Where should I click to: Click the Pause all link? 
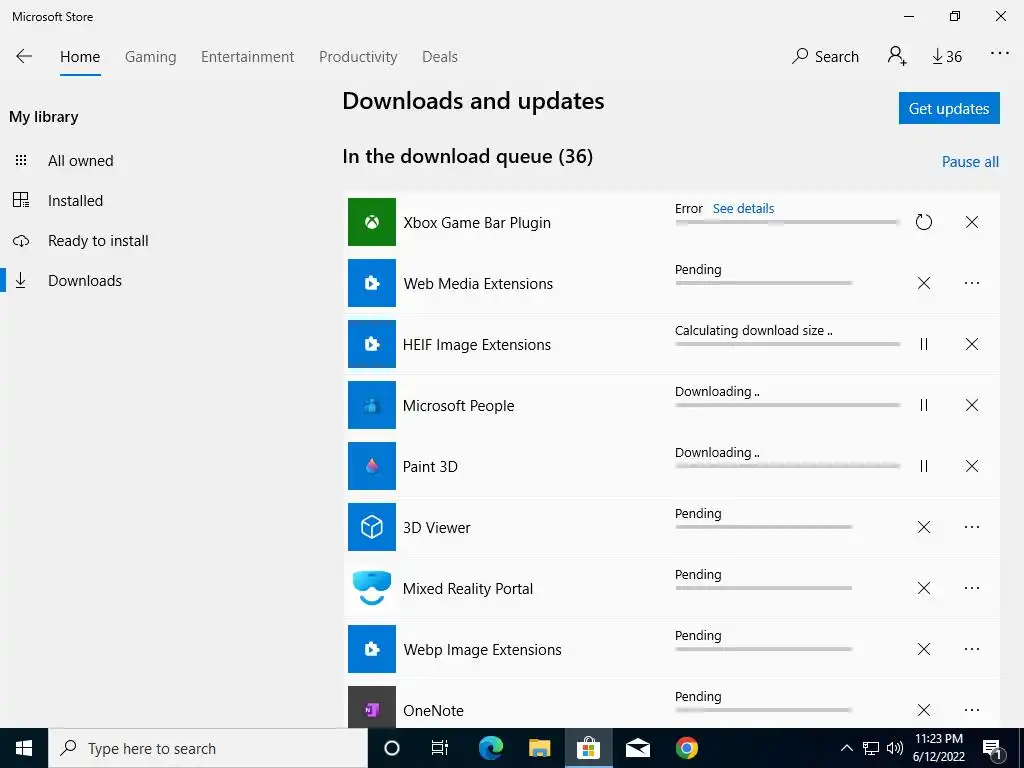(970, 162)
